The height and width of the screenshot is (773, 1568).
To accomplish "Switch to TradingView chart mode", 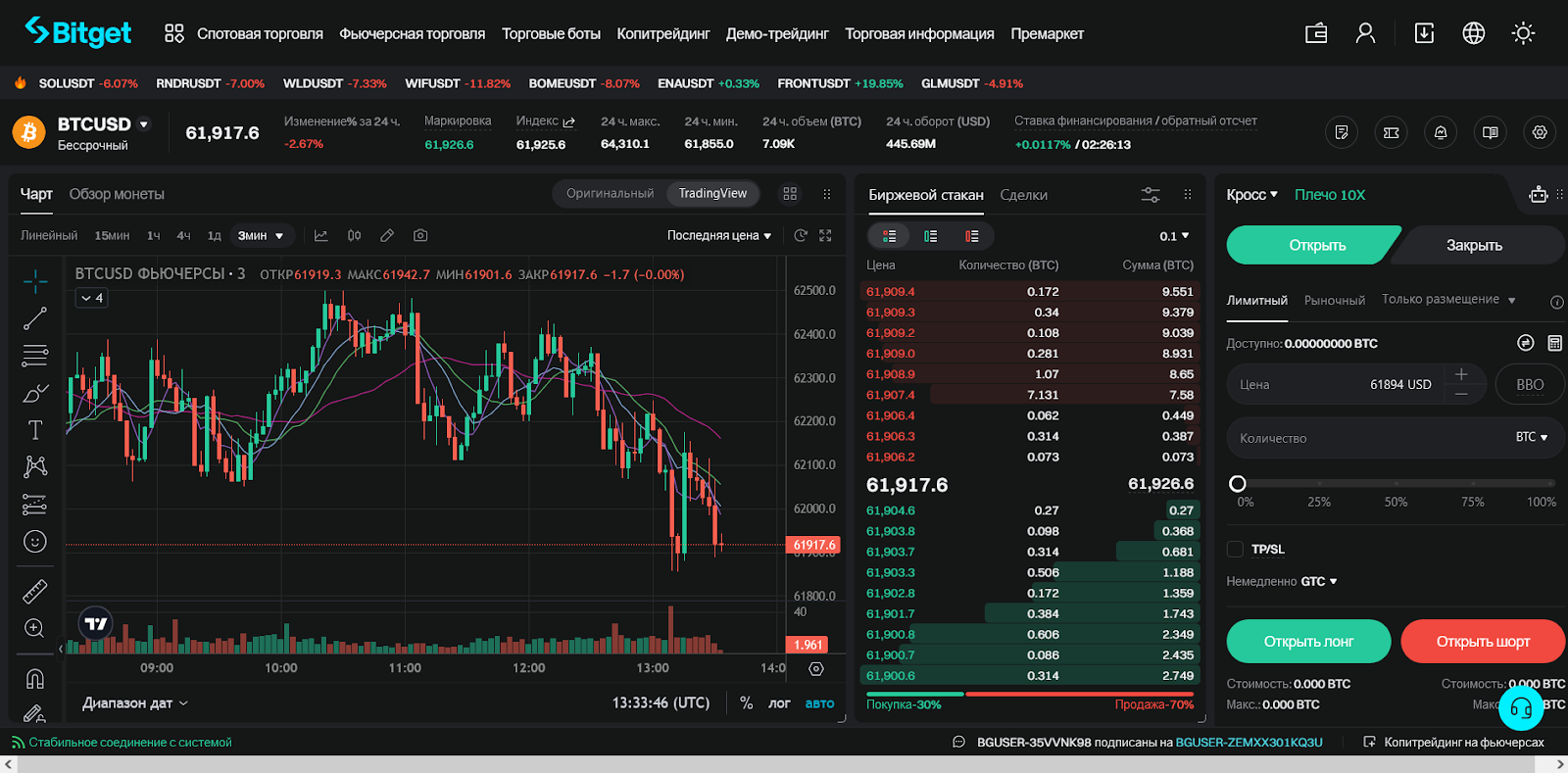I will (x=712, y=193).
